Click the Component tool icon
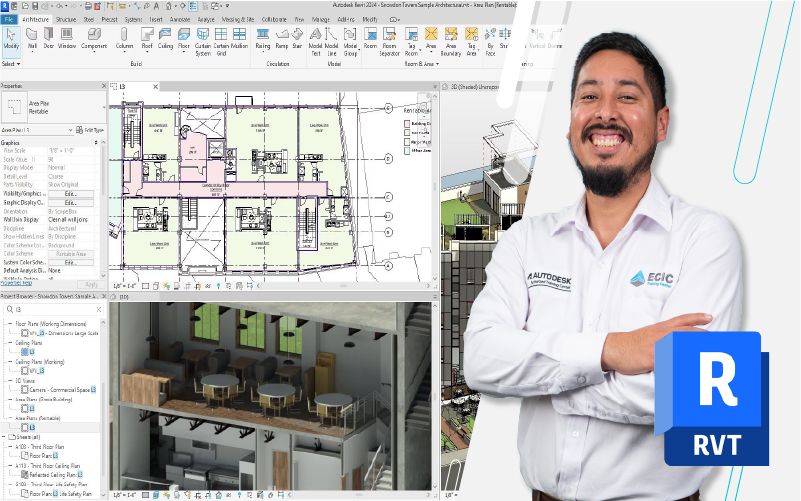The height and width of the screenshot is (501, 801). (x=93, y=39)
